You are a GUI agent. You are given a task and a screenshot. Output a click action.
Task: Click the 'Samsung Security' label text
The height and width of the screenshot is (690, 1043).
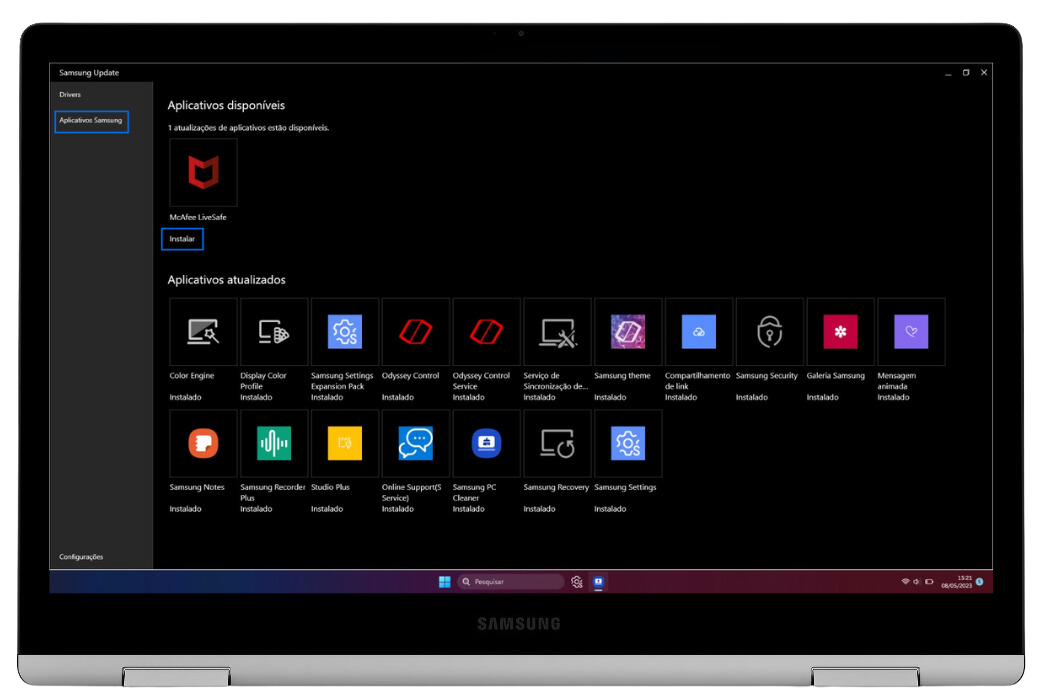pyautogui.click(x=766, y=376)
